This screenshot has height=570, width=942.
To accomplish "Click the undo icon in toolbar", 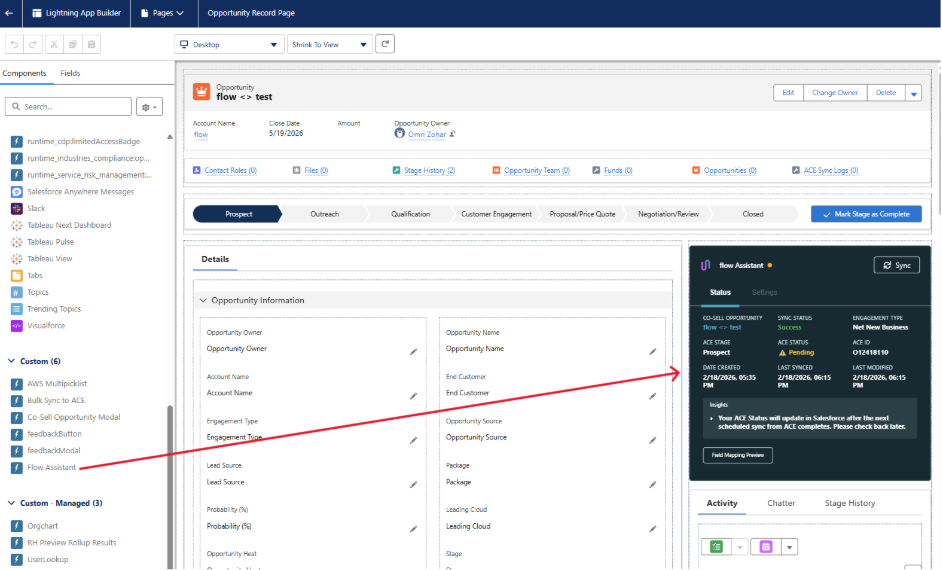I will point(14,45).
